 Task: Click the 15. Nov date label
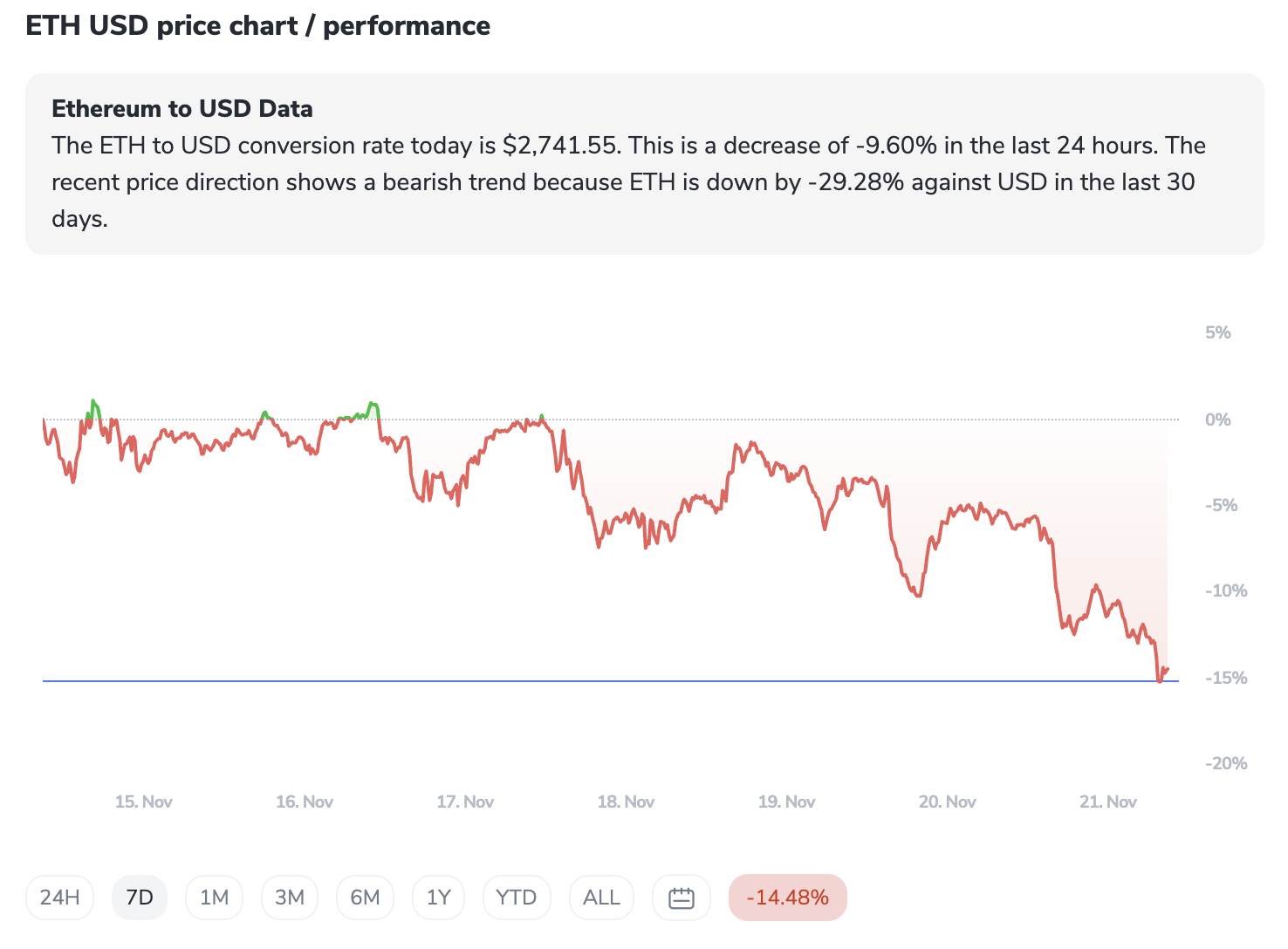coord(144,802)
